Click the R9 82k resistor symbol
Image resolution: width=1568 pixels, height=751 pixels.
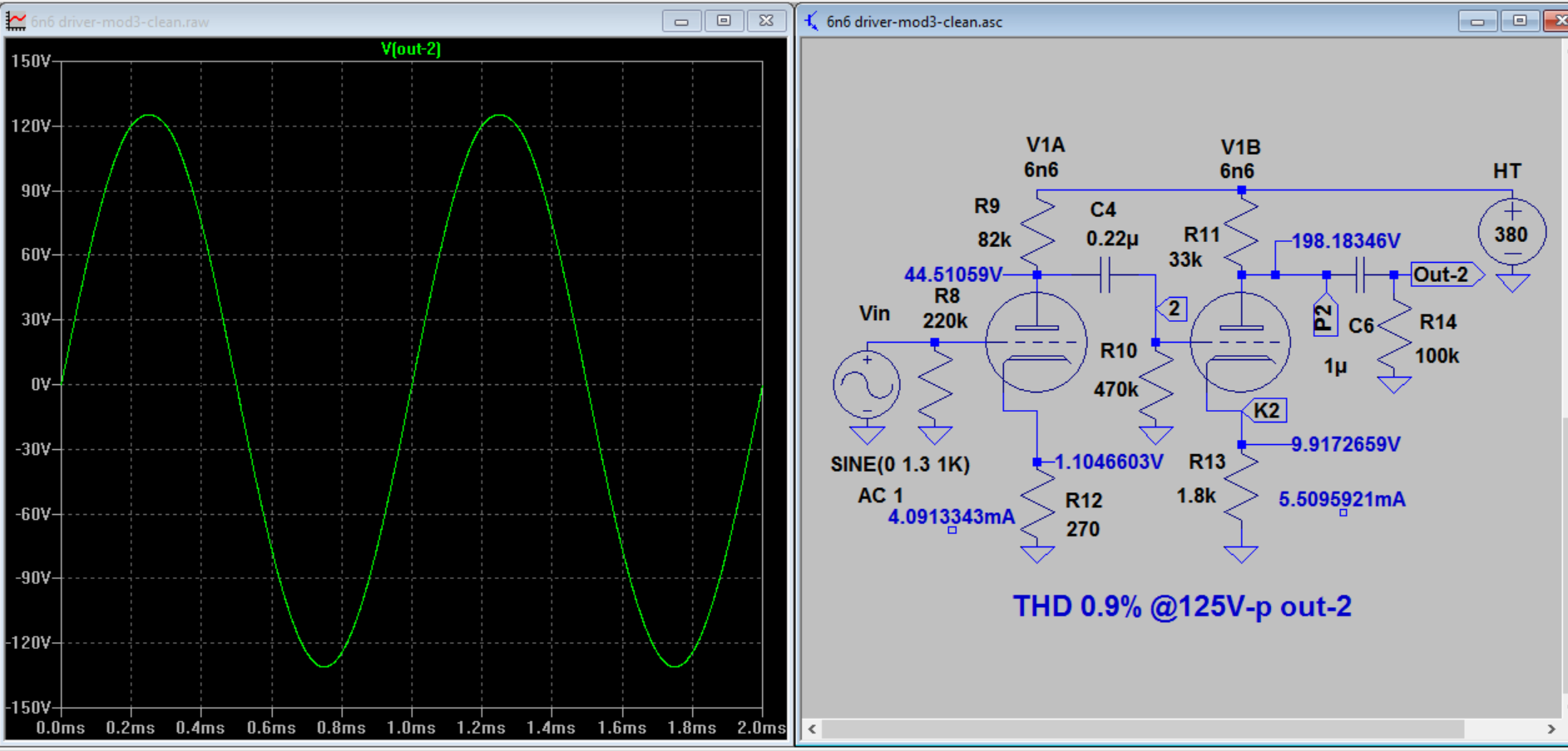[1037, 232]
